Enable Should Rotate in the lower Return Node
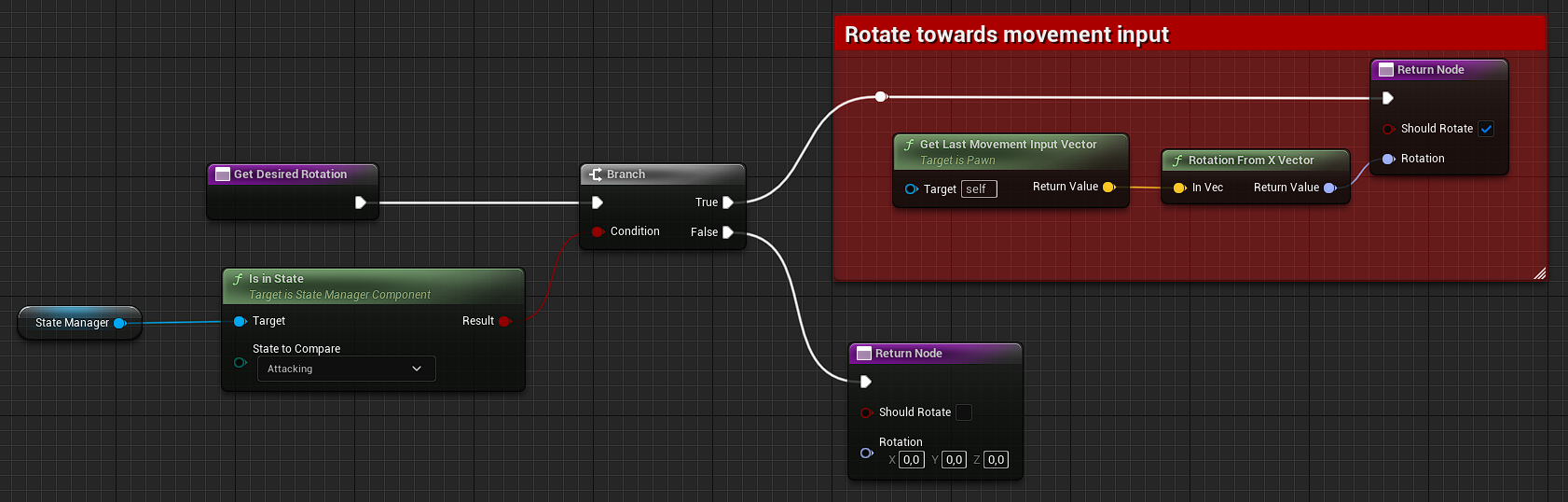The height and width of the screenshot is (502, 1568). [x=964, y=412]
